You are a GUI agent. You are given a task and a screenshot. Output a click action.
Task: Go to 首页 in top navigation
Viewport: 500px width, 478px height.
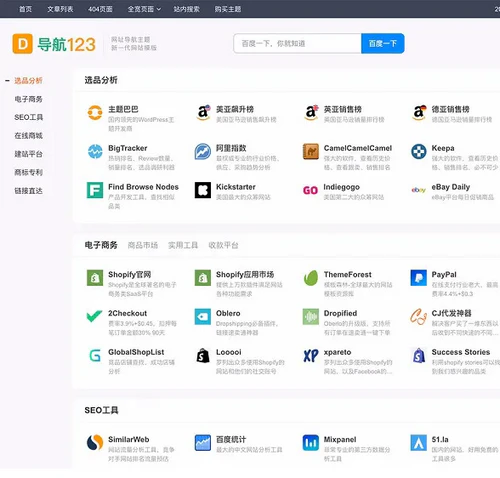point(26,9)
